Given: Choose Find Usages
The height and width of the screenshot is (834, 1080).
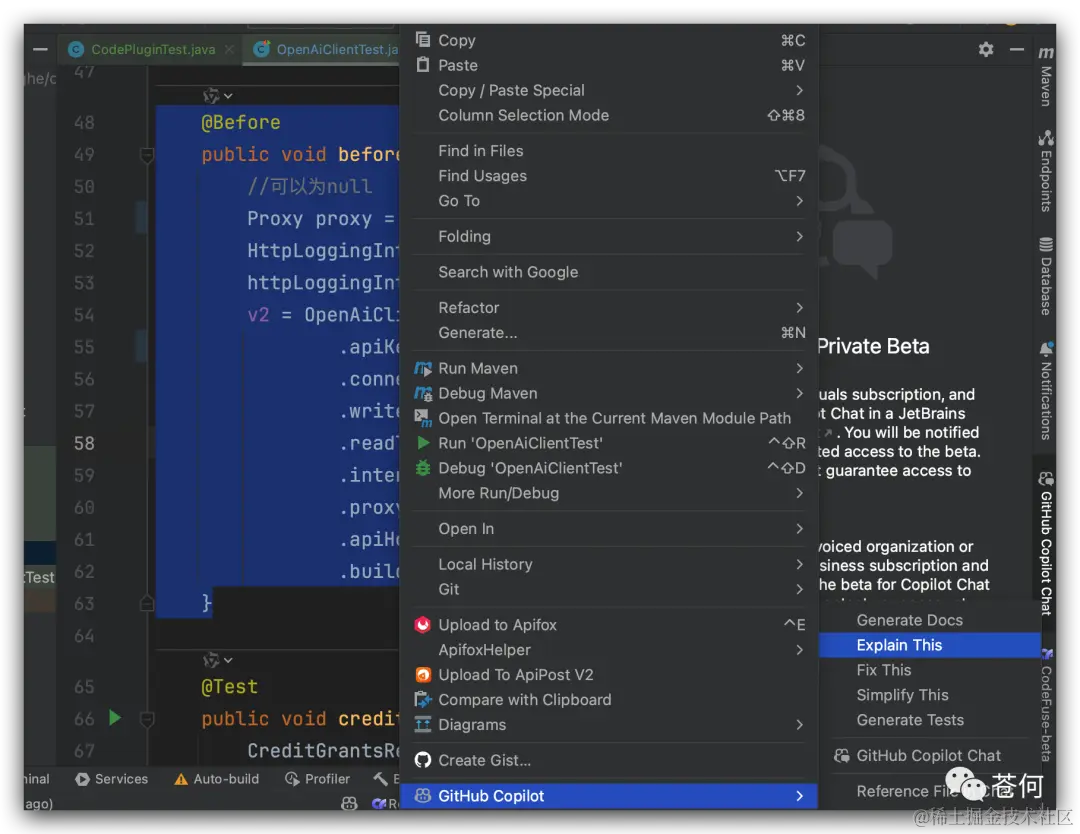Looking at the screenshot, I should click(x=609, y=176).
